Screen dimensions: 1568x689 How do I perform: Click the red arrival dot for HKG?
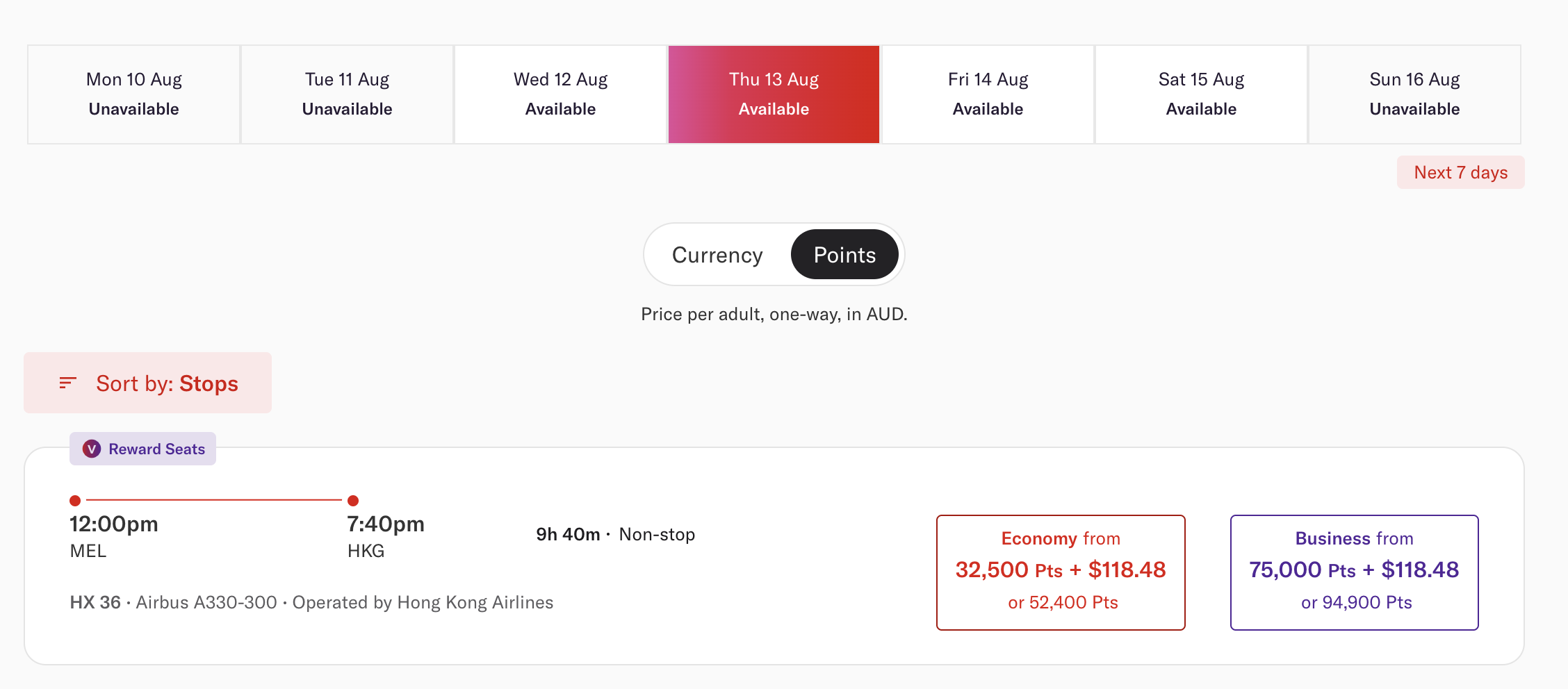(353, 500)
